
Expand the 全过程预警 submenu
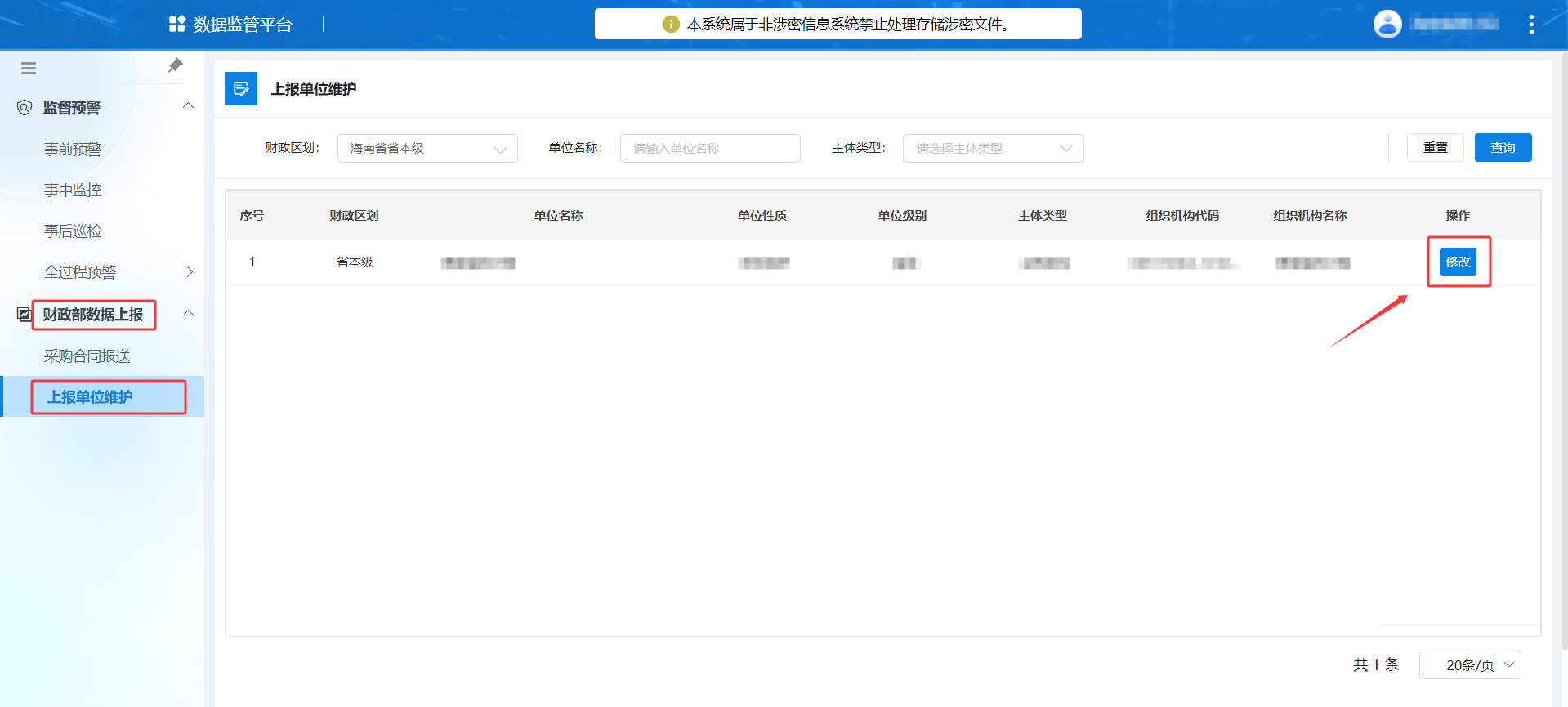click(x=190, y=271)
